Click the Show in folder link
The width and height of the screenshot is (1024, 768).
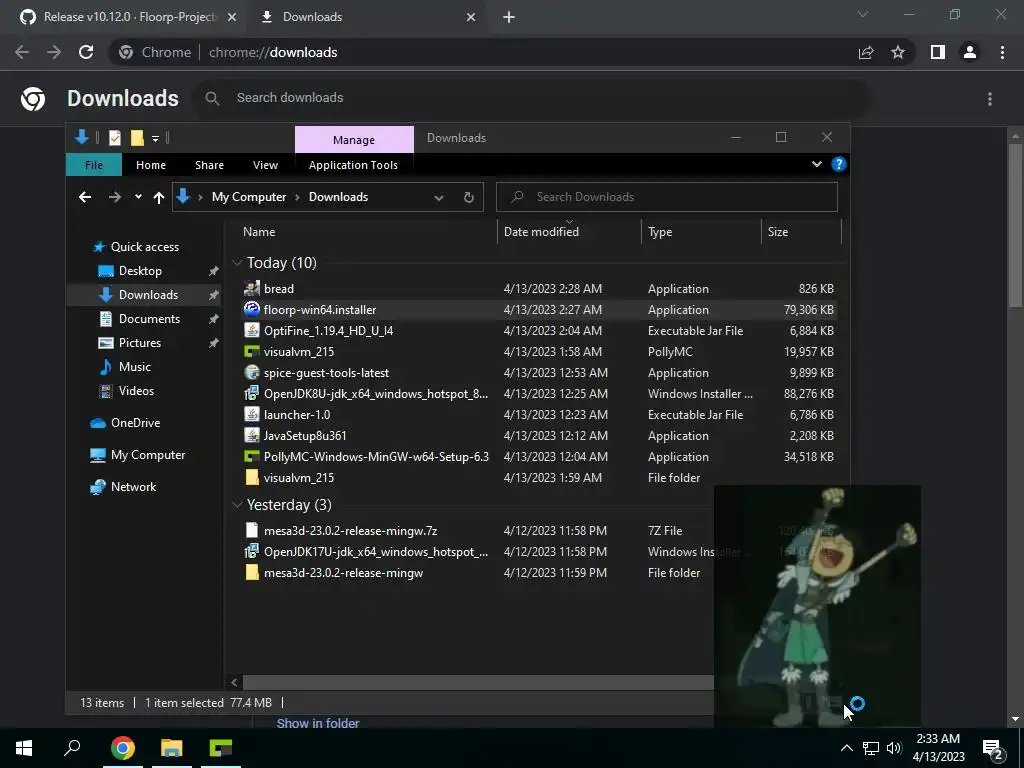tap(318, 723)
